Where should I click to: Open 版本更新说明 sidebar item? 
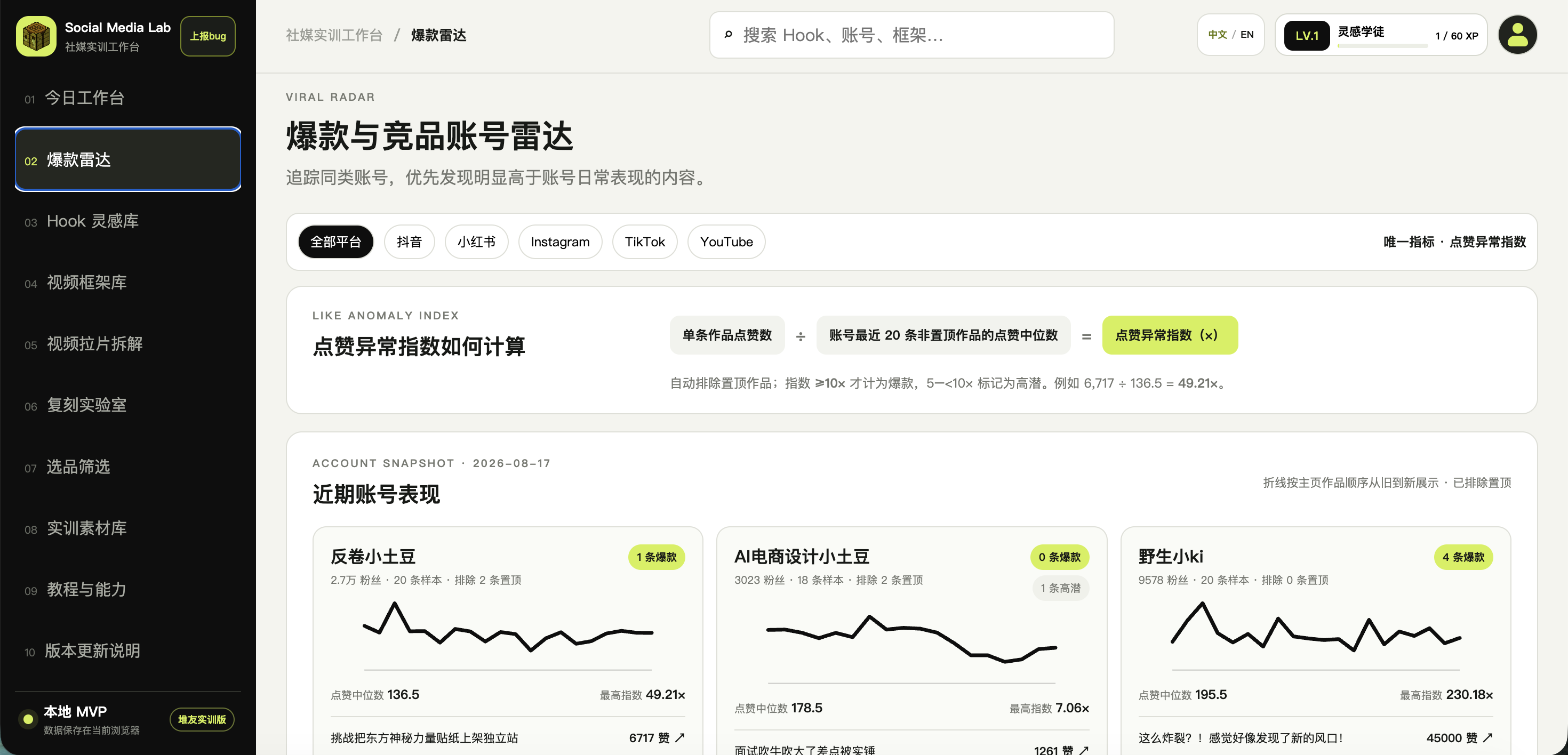(128, 651)
